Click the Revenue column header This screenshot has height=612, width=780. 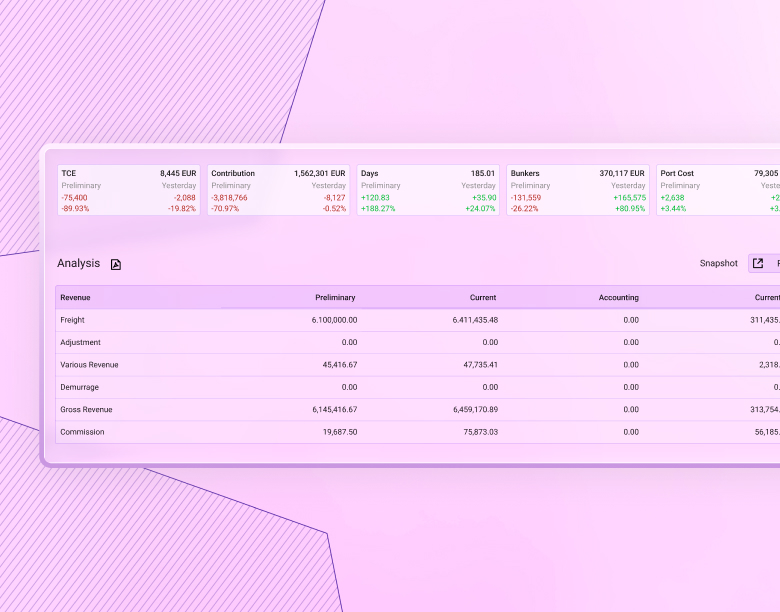click(x=75, y=298)
